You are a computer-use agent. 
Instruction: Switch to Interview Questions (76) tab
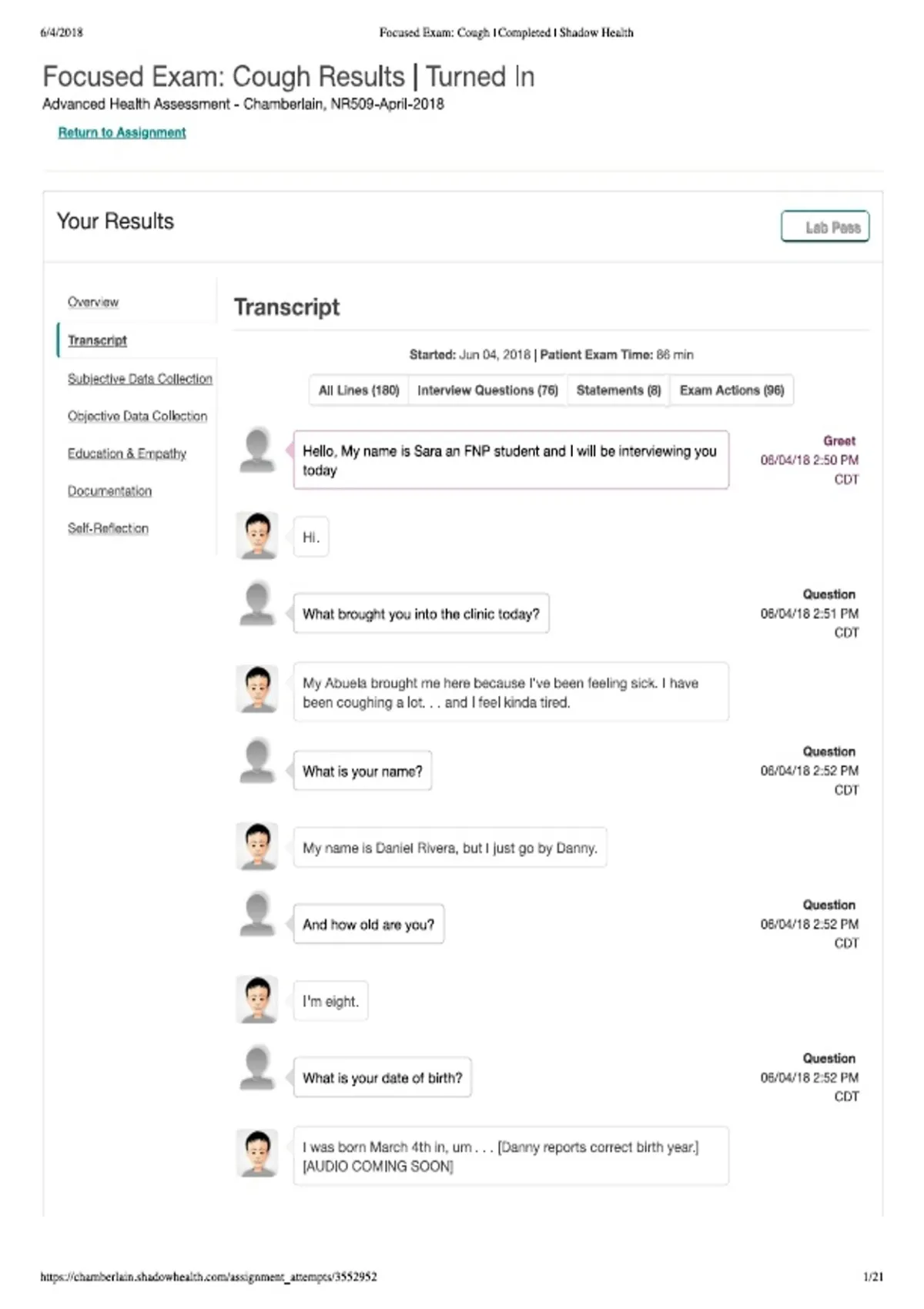coord(487,390)
